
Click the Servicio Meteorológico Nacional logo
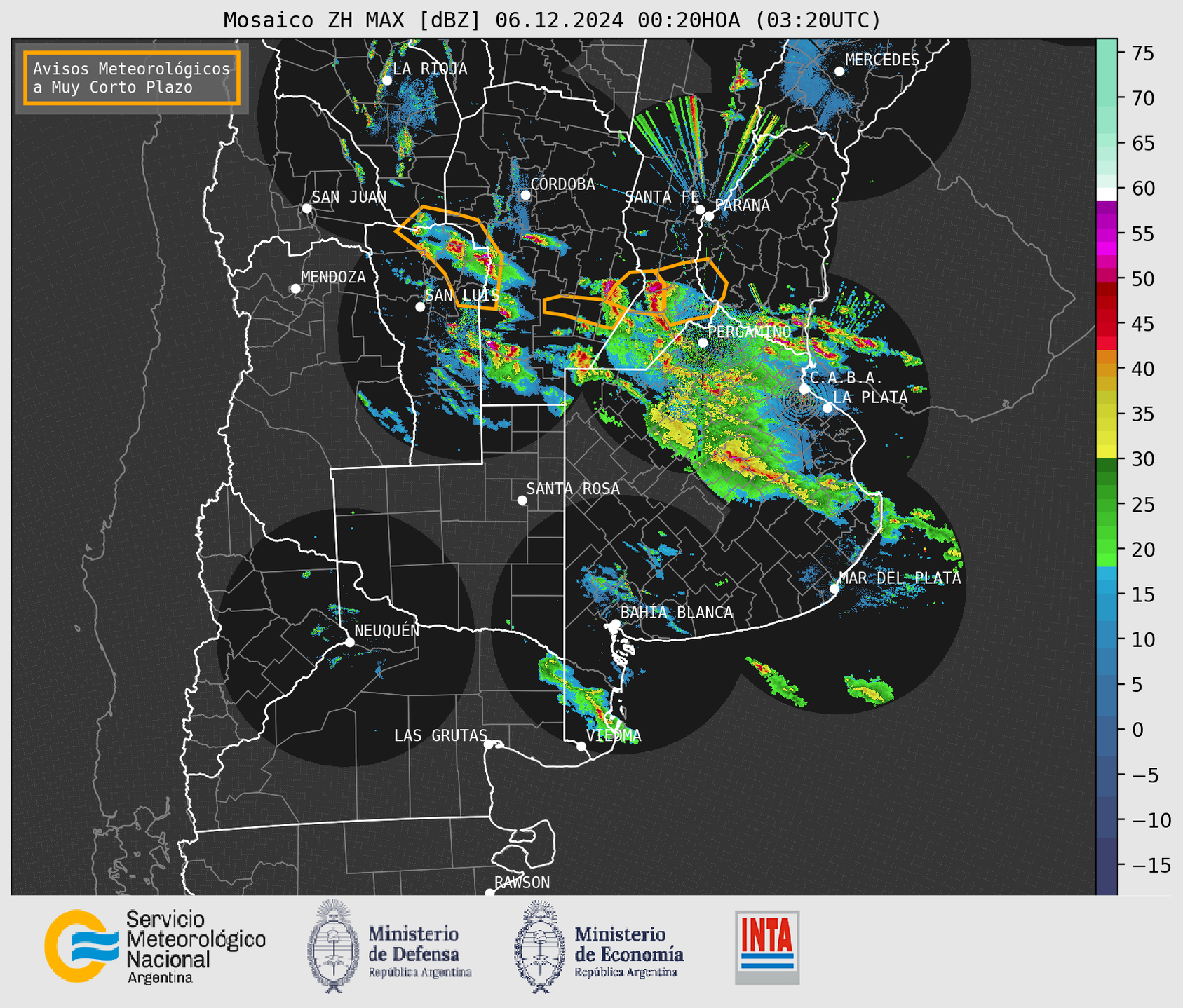[x=155, y=946]
